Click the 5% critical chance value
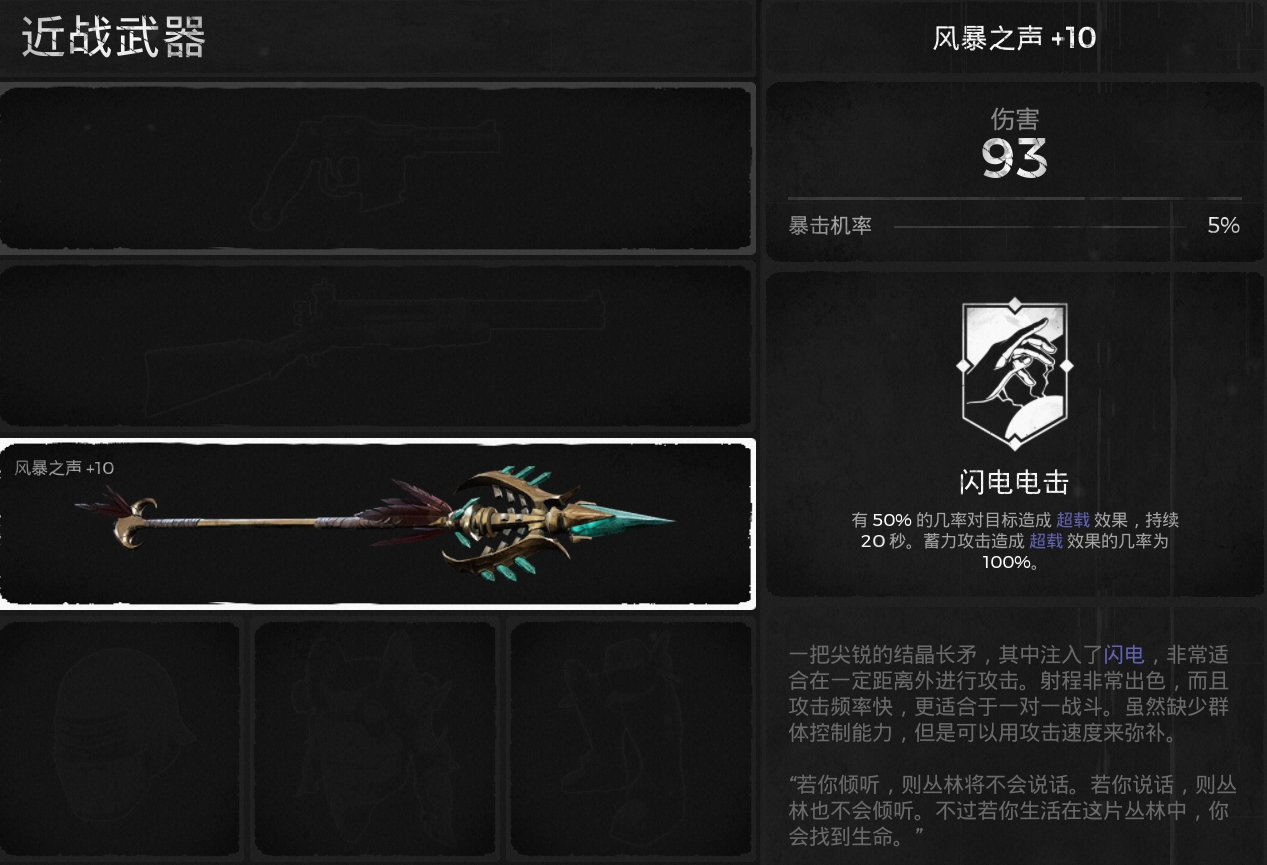This screenshot has width=1267, height=865. tap(1223, 225)
